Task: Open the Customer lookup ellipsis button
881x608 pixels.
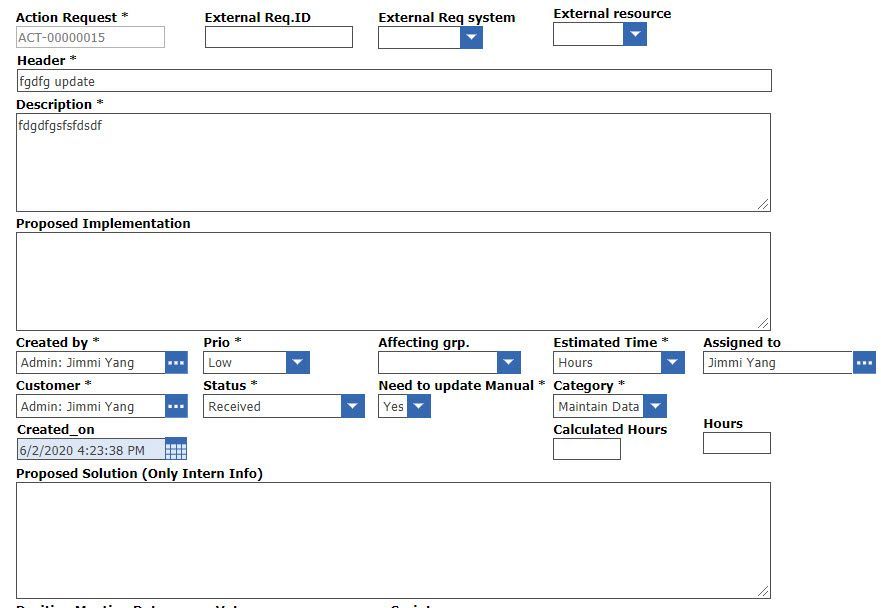Action: 176,407
